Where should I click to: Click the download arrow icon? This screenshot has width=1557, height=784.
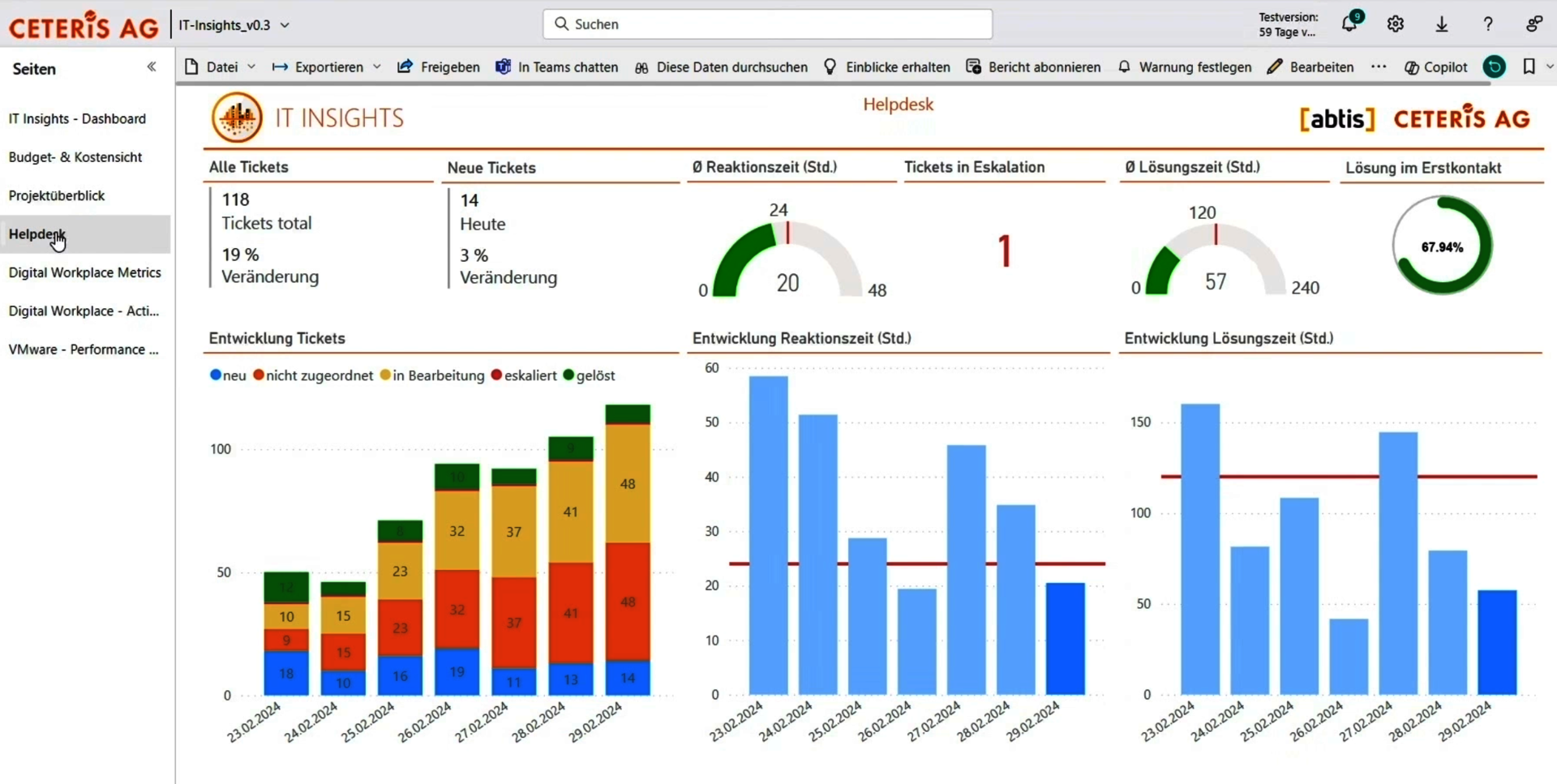[1442, 24]
